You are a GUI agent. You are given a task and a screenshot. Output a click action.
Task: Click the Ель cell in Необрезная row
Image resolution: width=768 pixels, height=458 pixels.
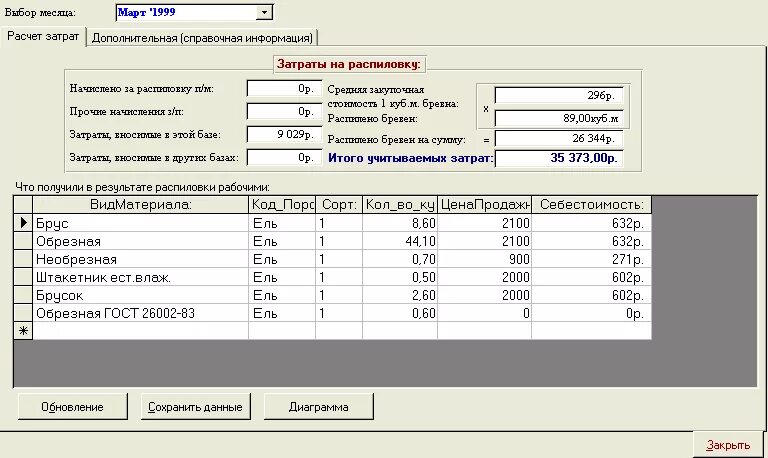pyautogui.click(x=282, y=259)
